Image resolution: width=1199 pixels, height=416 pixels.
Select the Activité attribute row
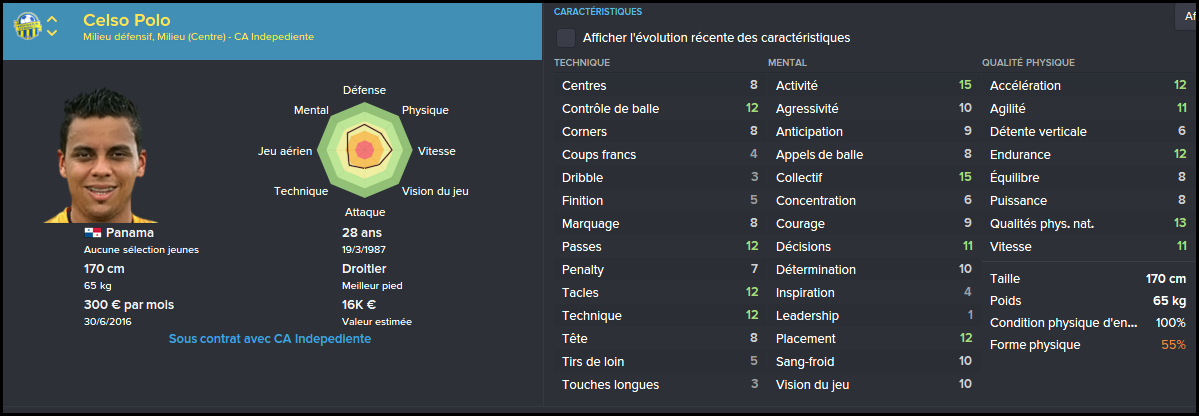click(x=873, y=86)
